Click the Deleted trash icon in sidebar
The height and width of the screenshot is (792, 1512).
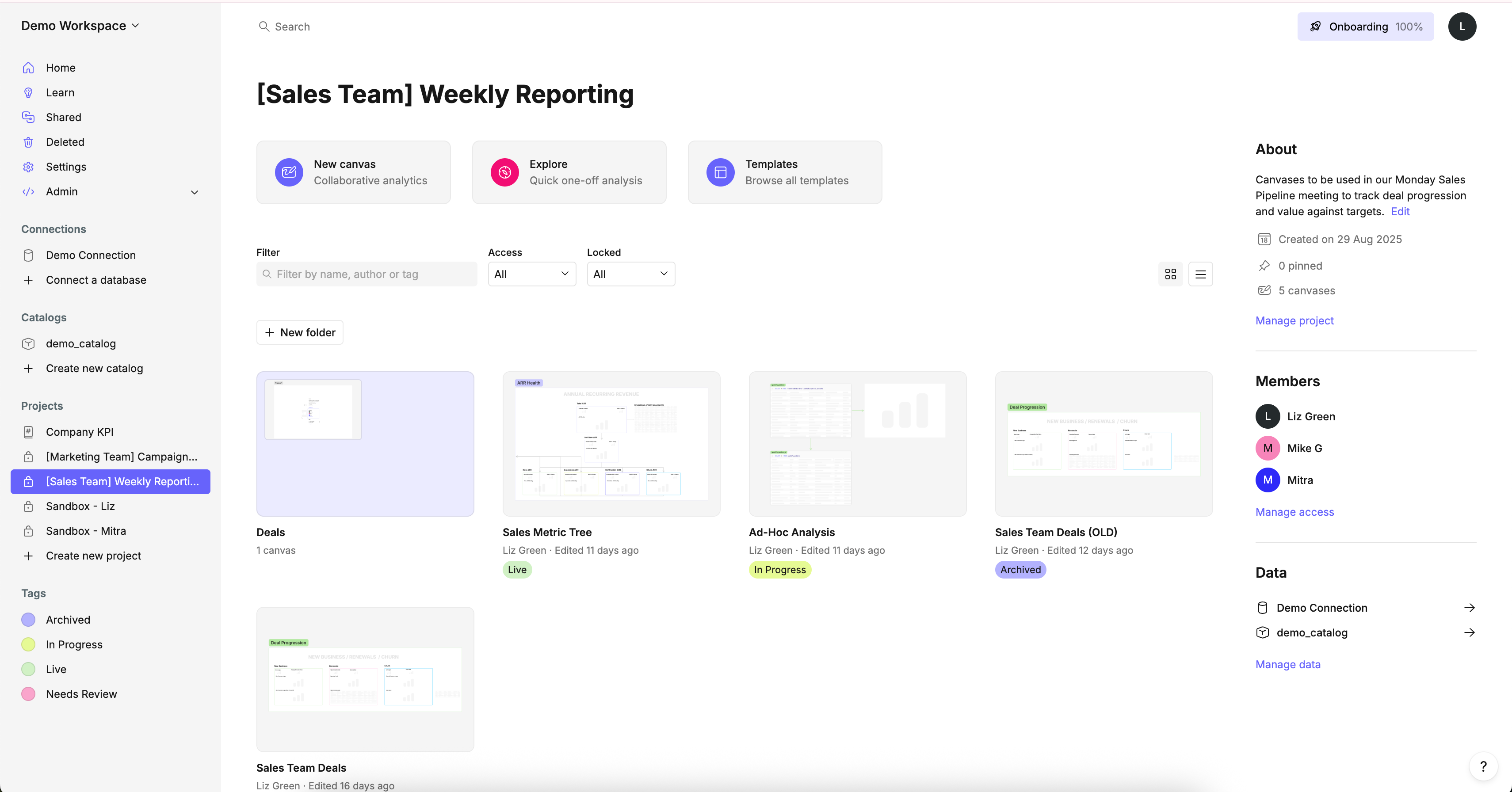pyautogui.click(x=28, y=142)
